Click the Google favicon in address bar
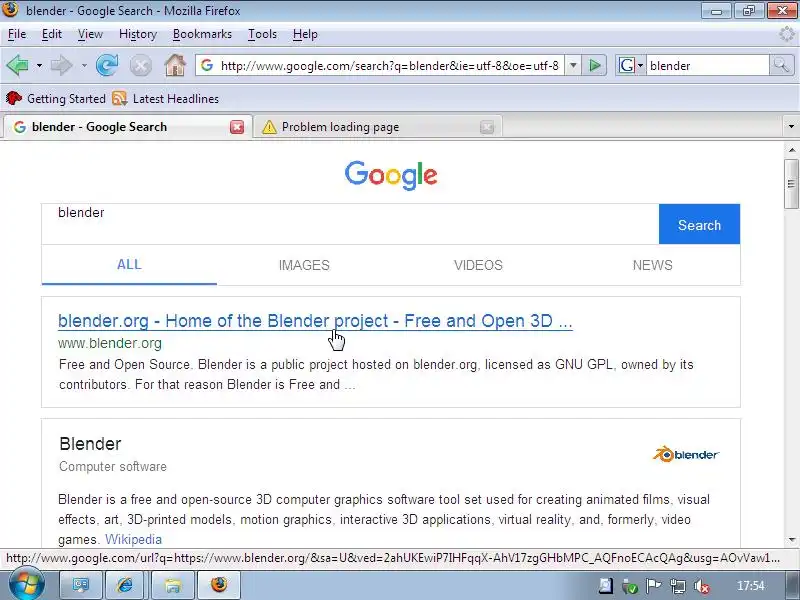The height and width of the screenshot is (600, 800). (207, 65)
